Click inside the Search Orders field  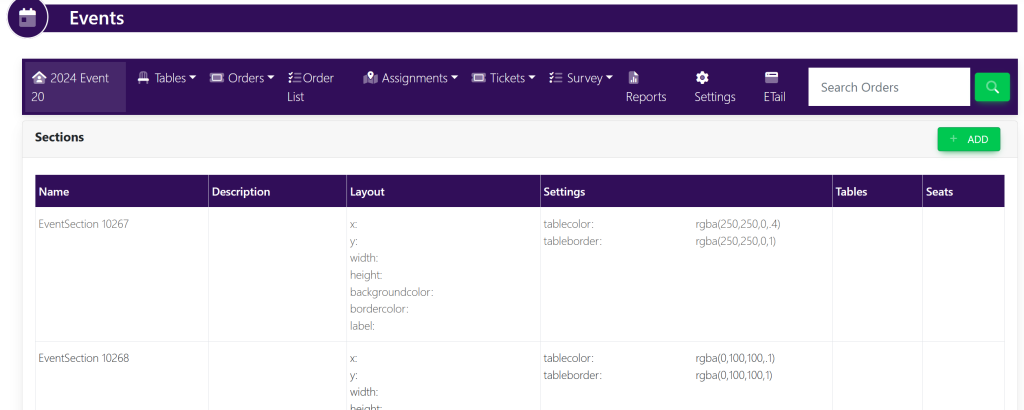(888, 87)
